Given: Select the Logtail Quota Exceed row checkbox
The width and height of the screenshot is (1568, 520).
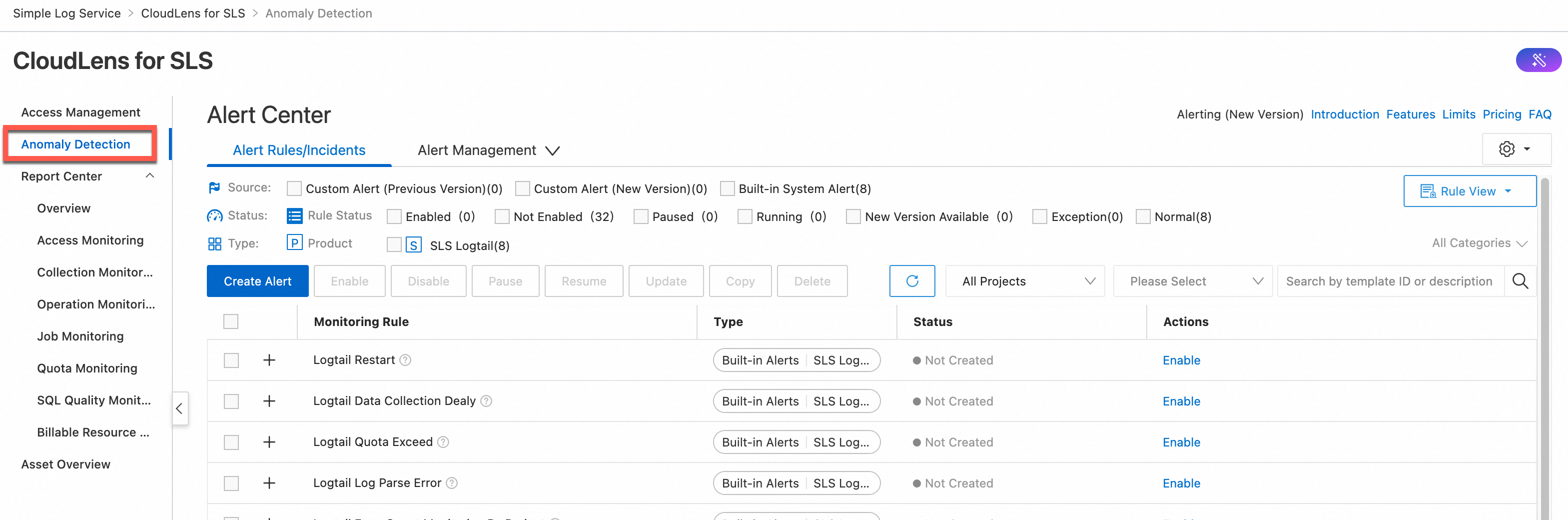Looking at the screenshot, I should (231, 442).
